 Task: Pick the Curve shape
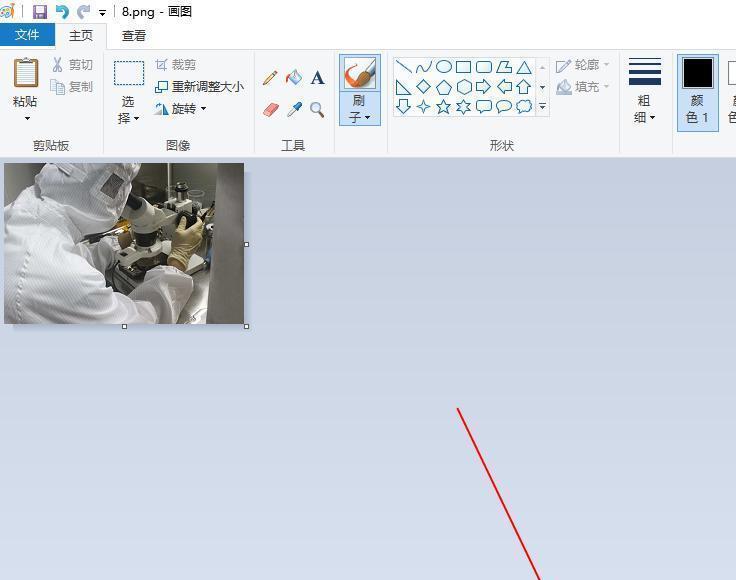pyautogui.click(x=423, y=67)
